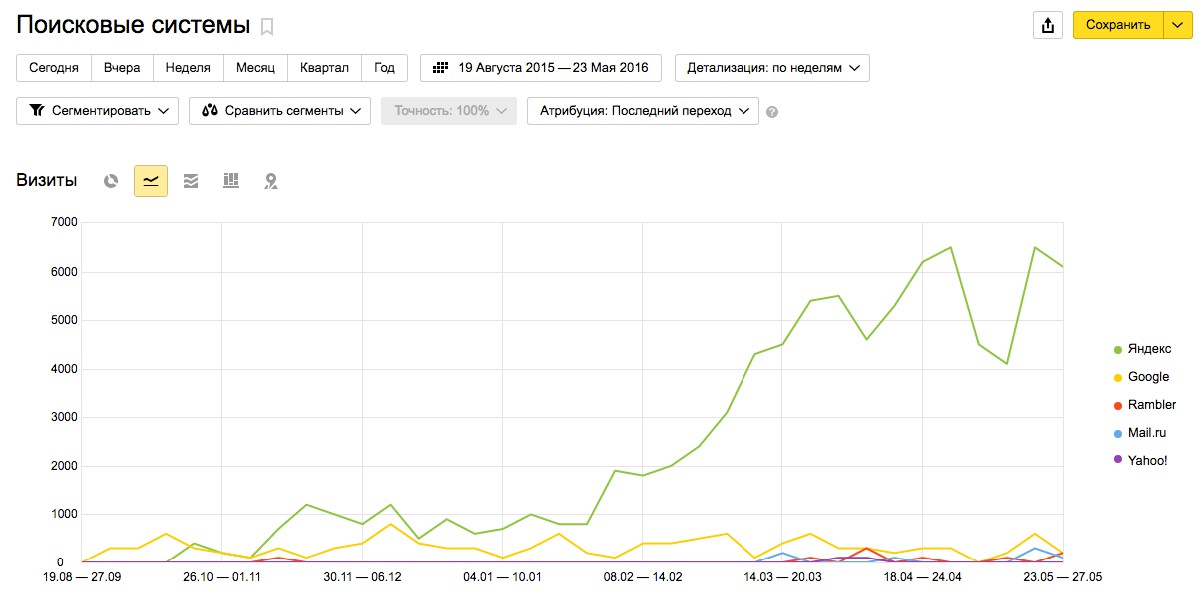The width and height of the screenshot is (1202, 598).
Task: Open the Атрибуция: Последний переход dropdown
Action: point(643,111)
